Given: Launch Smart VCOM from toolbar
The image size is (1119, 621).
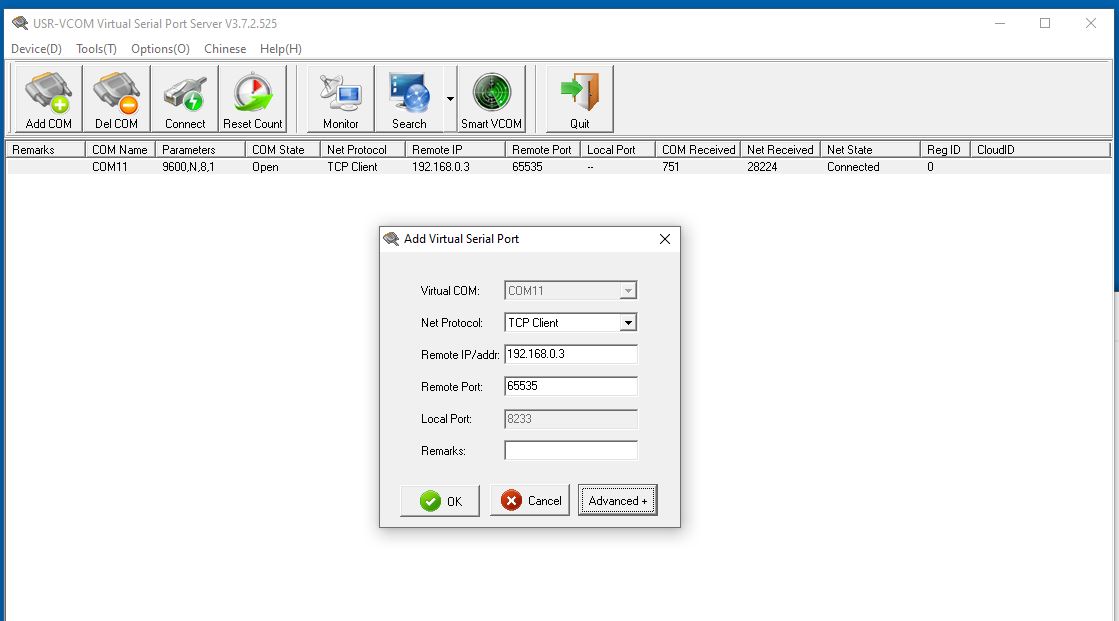Looking at the screenshot, I should click(x=491, y=99).
